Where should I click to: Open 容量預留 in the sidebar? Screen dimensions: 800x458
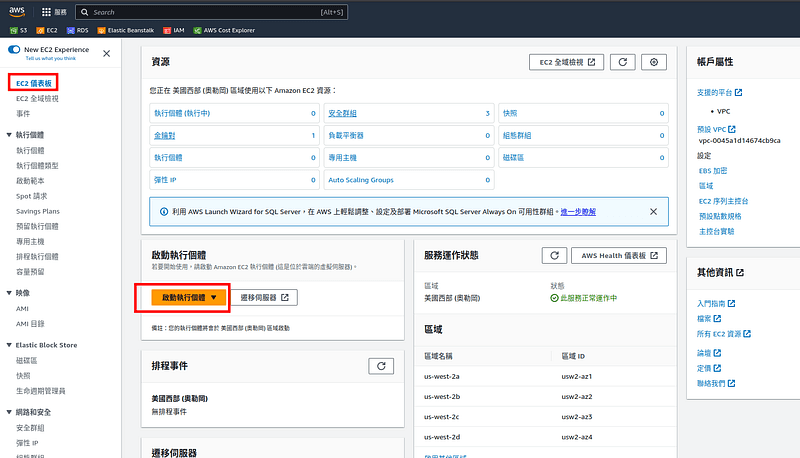point(30,271)
